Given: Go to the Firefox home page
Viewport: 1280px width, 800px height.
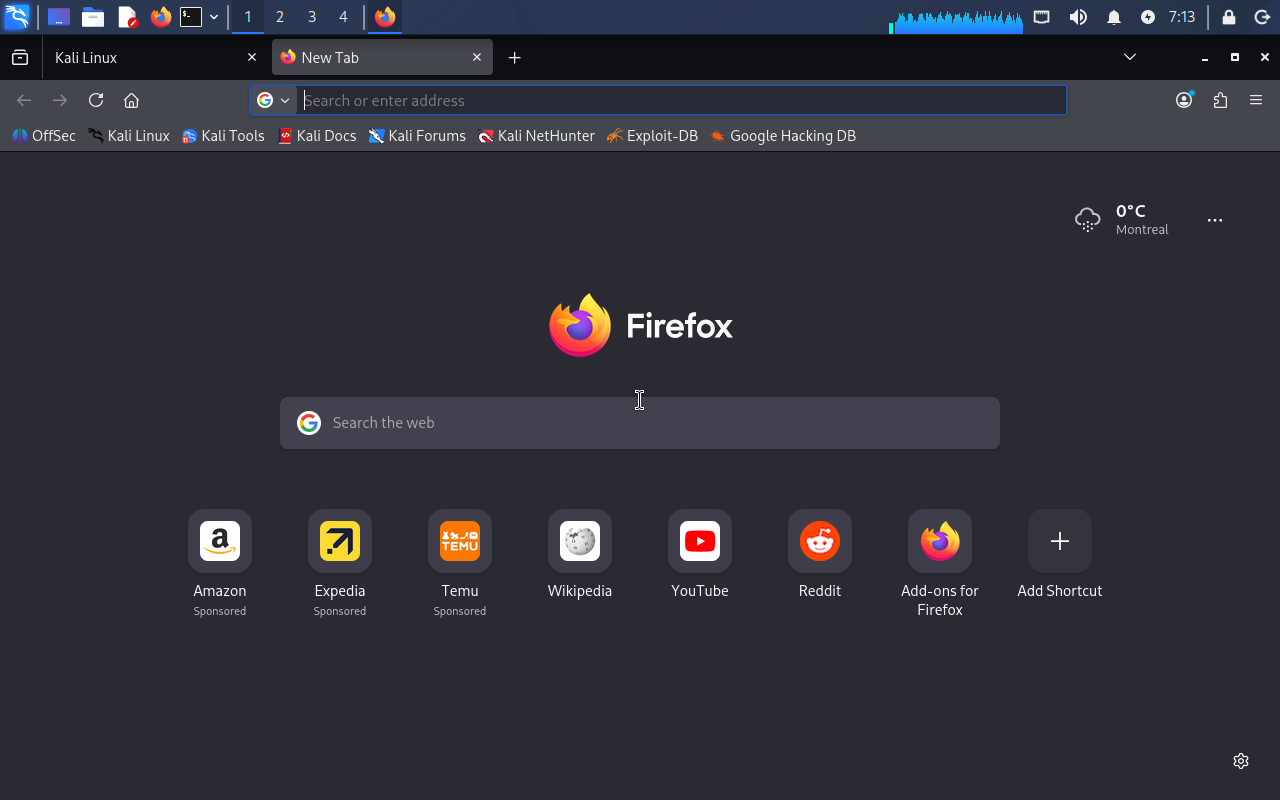Looking at the screenshot, I should tap(131, 100).
